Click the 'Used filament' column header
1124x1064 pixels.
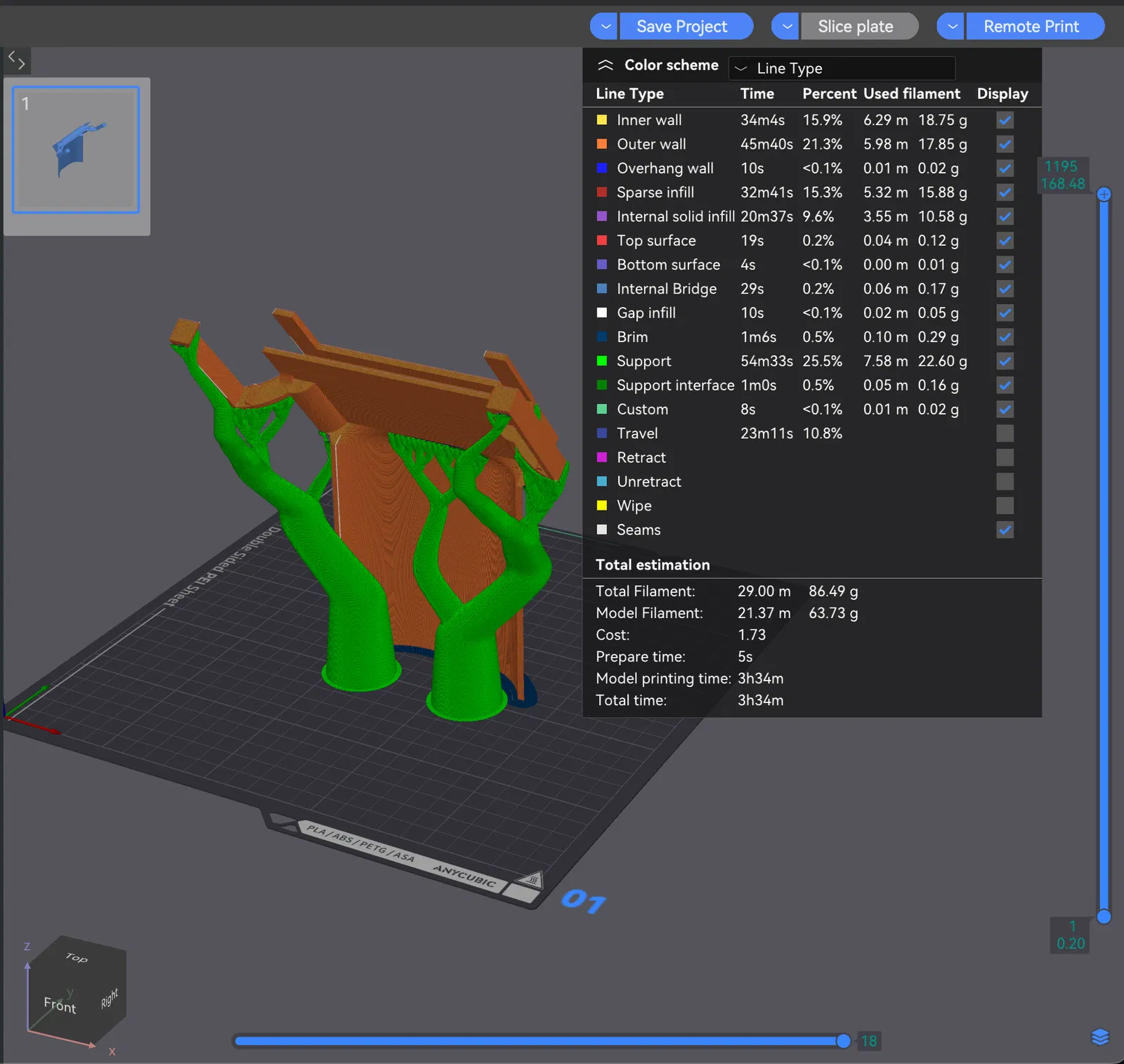coord(912,93)
